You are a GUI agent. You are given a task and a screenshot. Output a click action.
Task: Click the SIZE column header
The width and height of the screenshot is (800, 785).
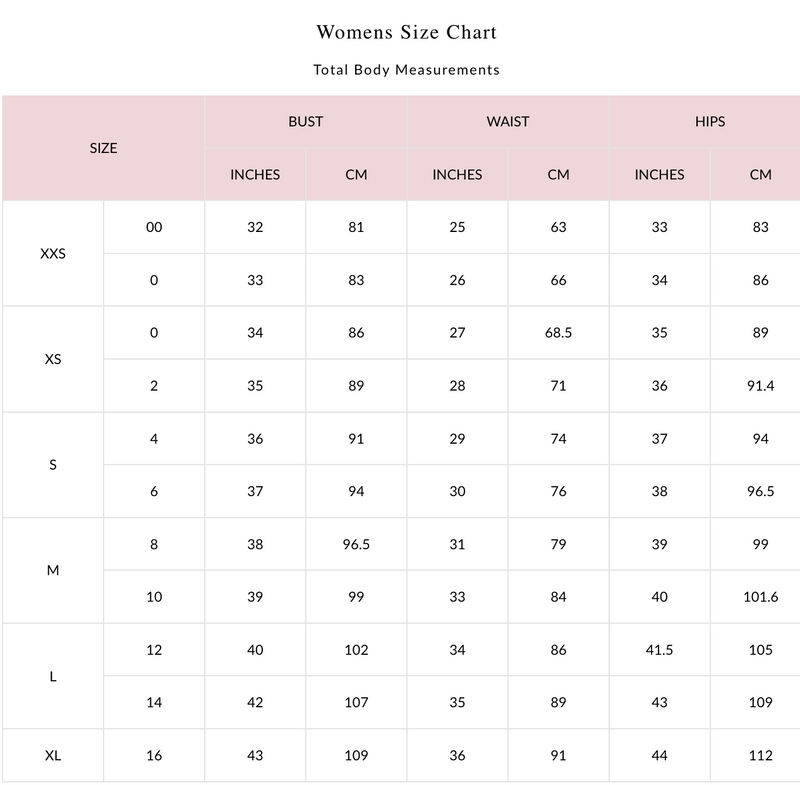(104, 148)
